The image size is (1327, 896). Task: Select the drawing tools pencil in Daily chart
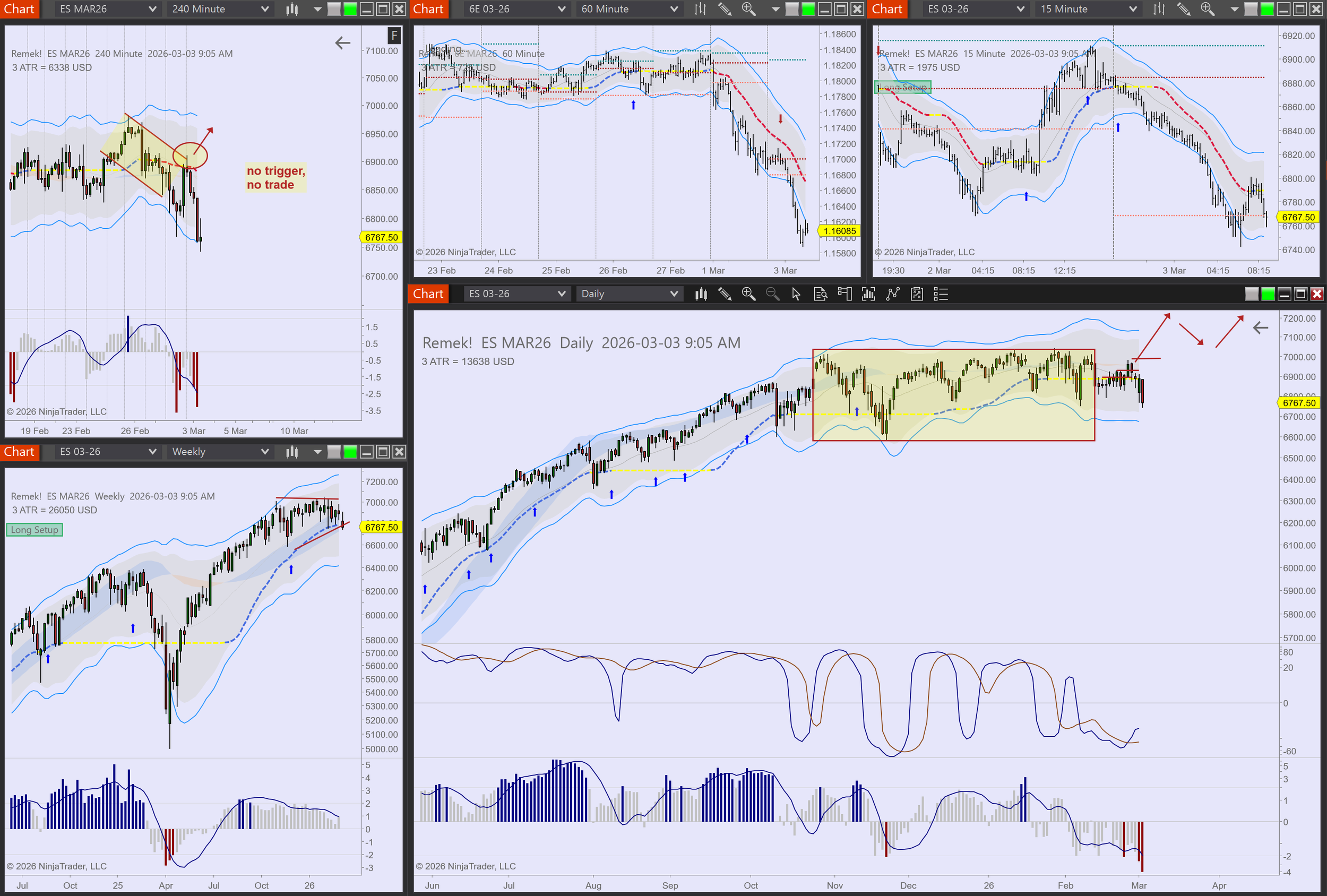[725, 294]
